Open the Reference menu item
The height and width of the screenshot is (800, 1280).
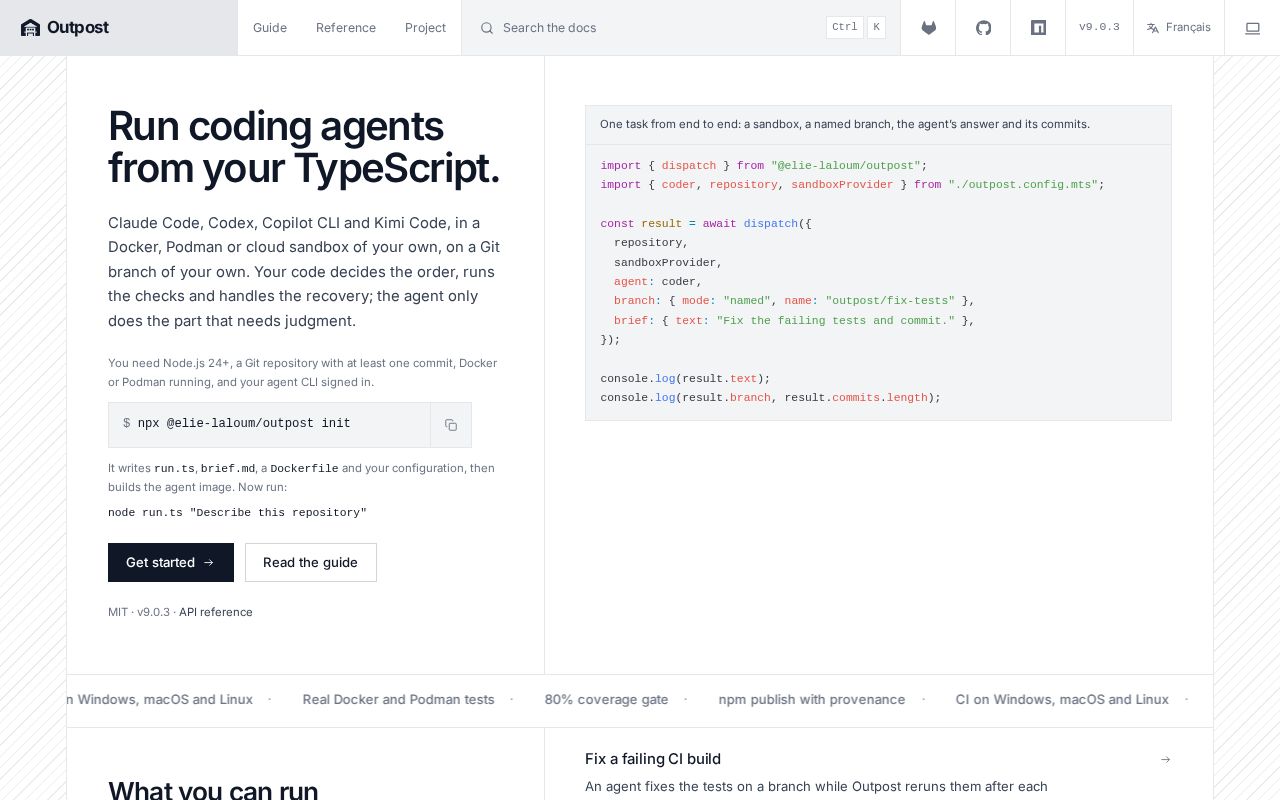pos(346,28)
